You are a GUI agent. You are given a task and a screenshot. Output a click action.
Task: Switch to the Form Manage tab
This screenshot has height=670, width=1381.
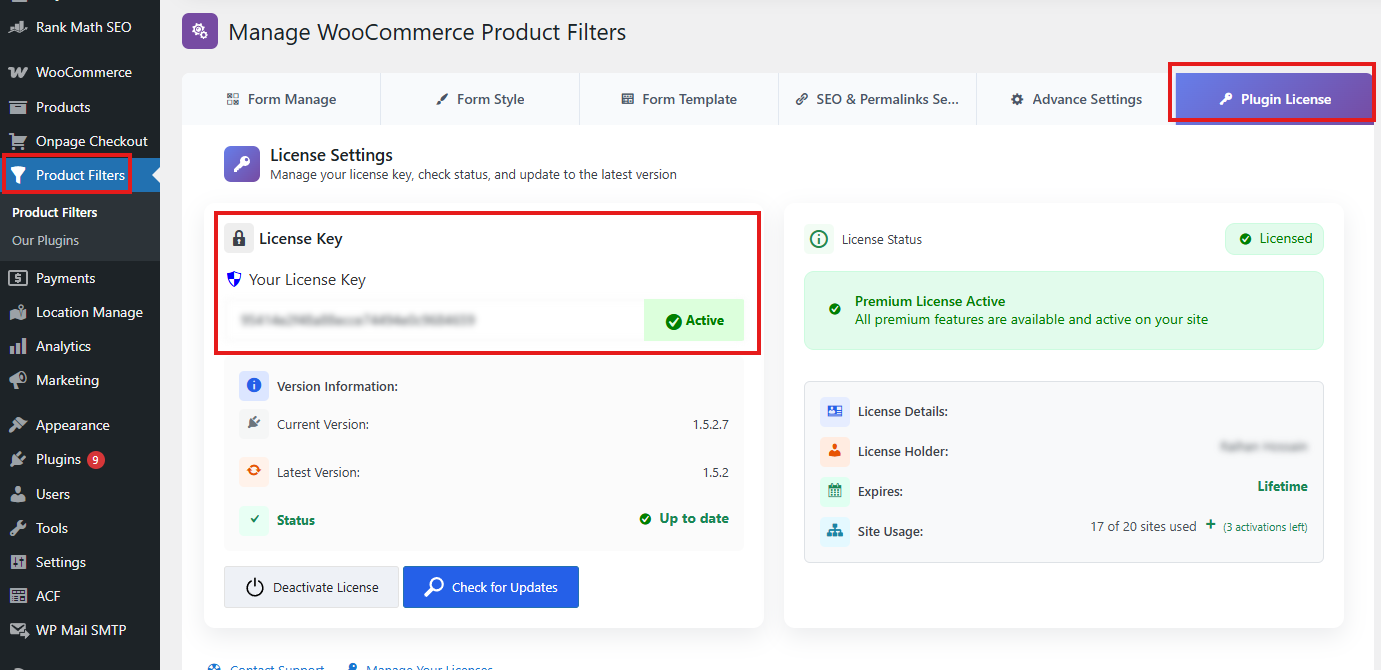[x=281, y=99]
